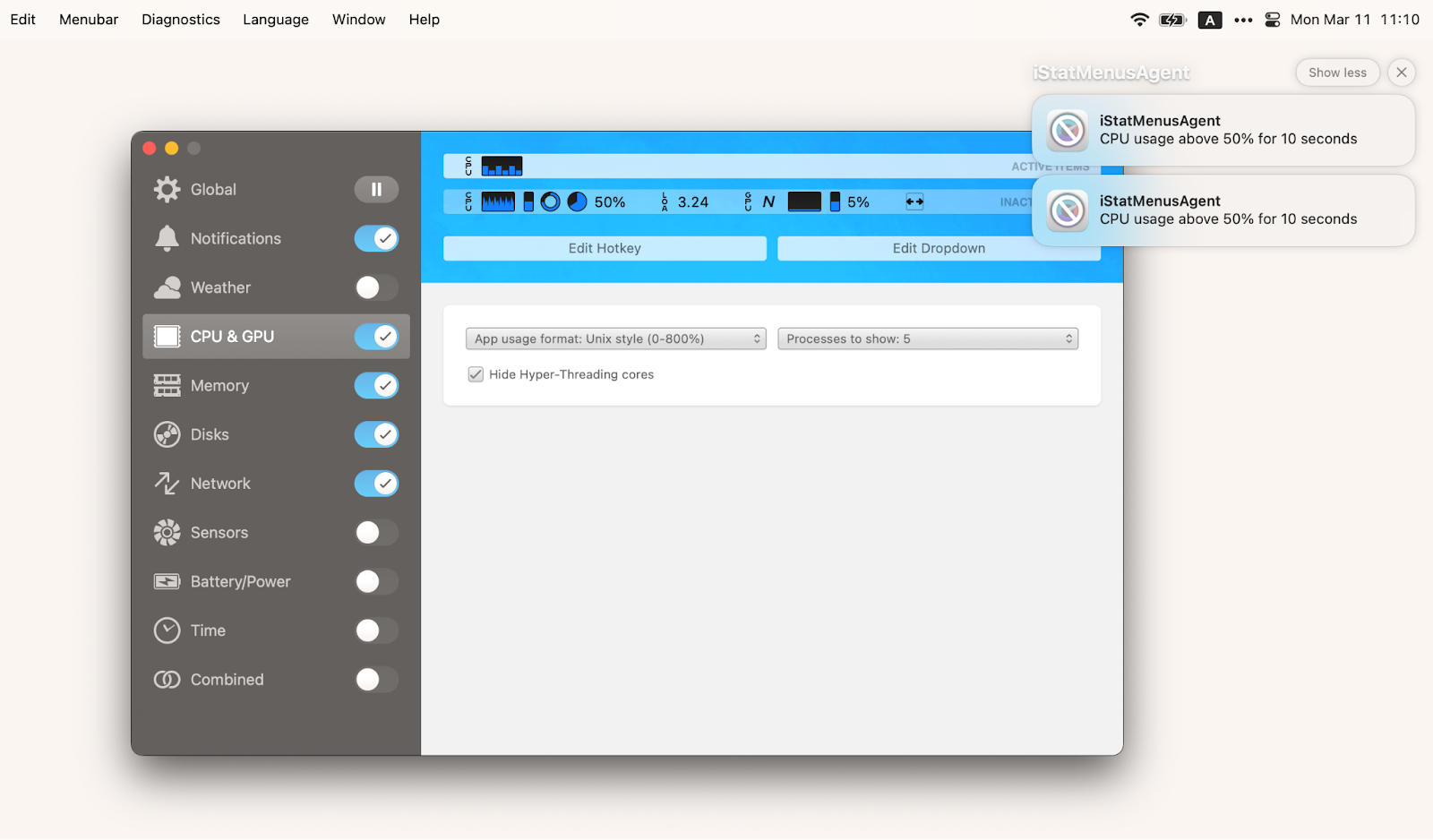Click the Weather cloud icon
Image resolution: width=1433 pixels, height=840 pixels.
(167, 287)
